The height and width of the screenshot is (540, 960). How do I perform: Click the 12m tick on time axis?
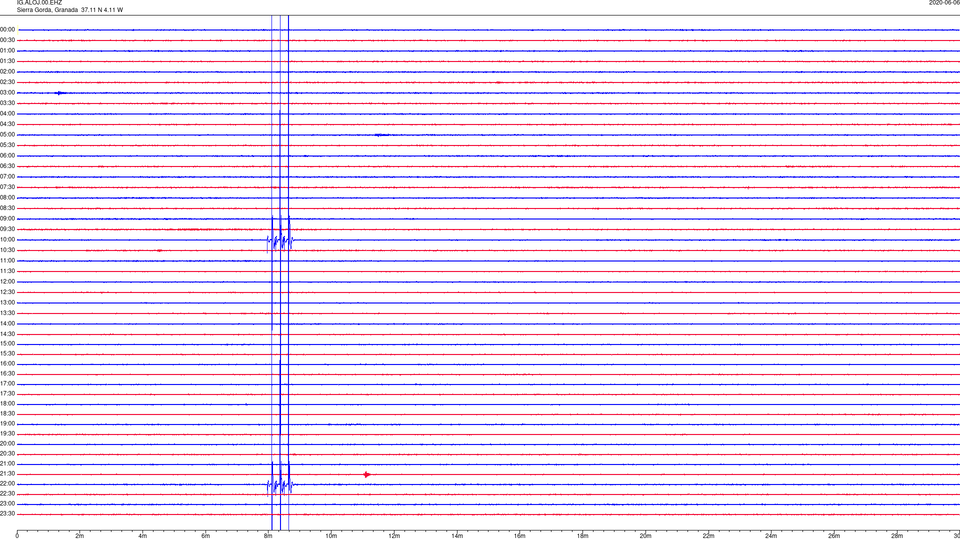(x=394, y=536)
